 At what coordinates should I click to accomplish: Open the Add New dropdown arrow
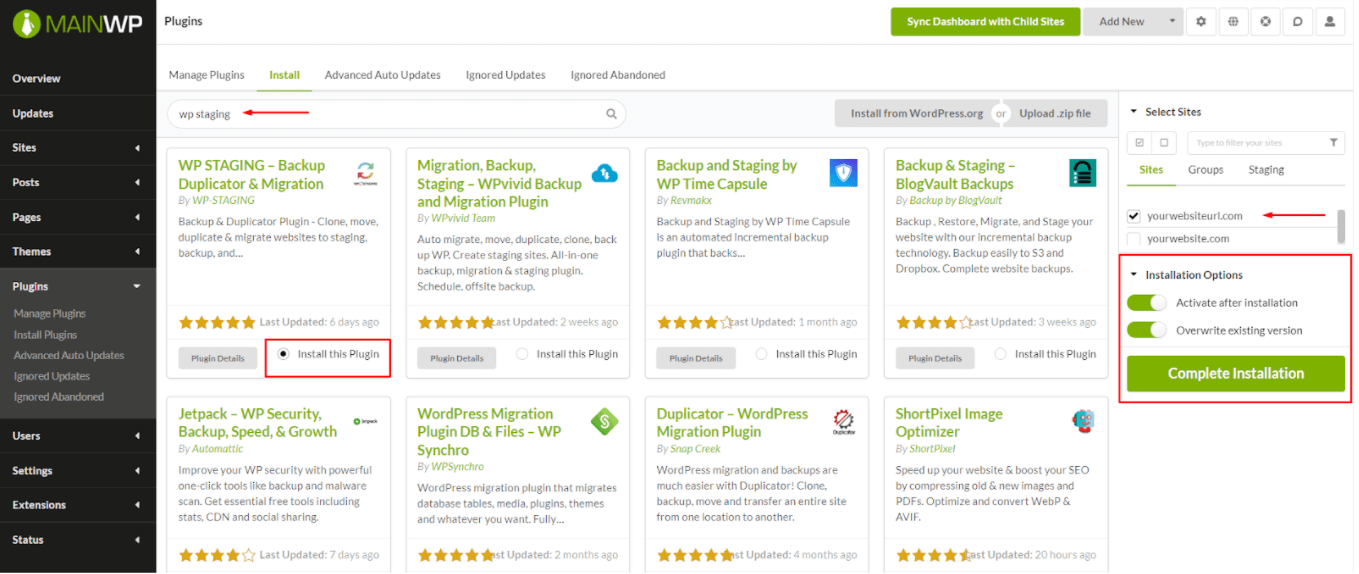pos(1171,21)
